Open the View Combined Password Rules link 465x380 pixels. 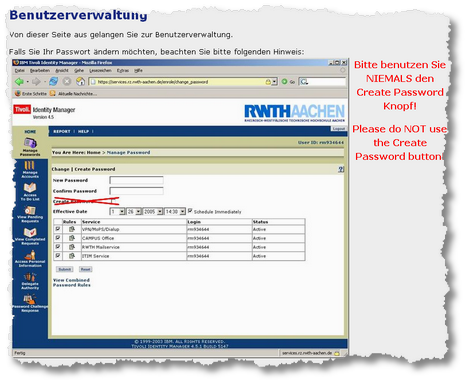pyautogui.click(x=72, y=282)
